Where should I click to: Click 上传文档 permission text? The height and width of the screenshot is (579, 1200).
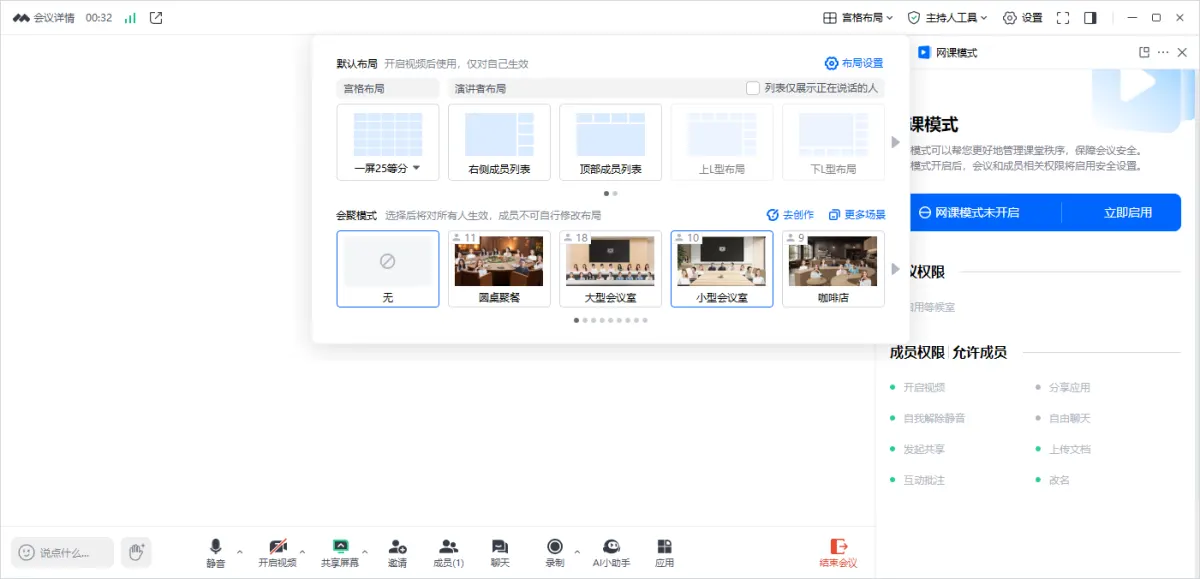coord(1069,449)
